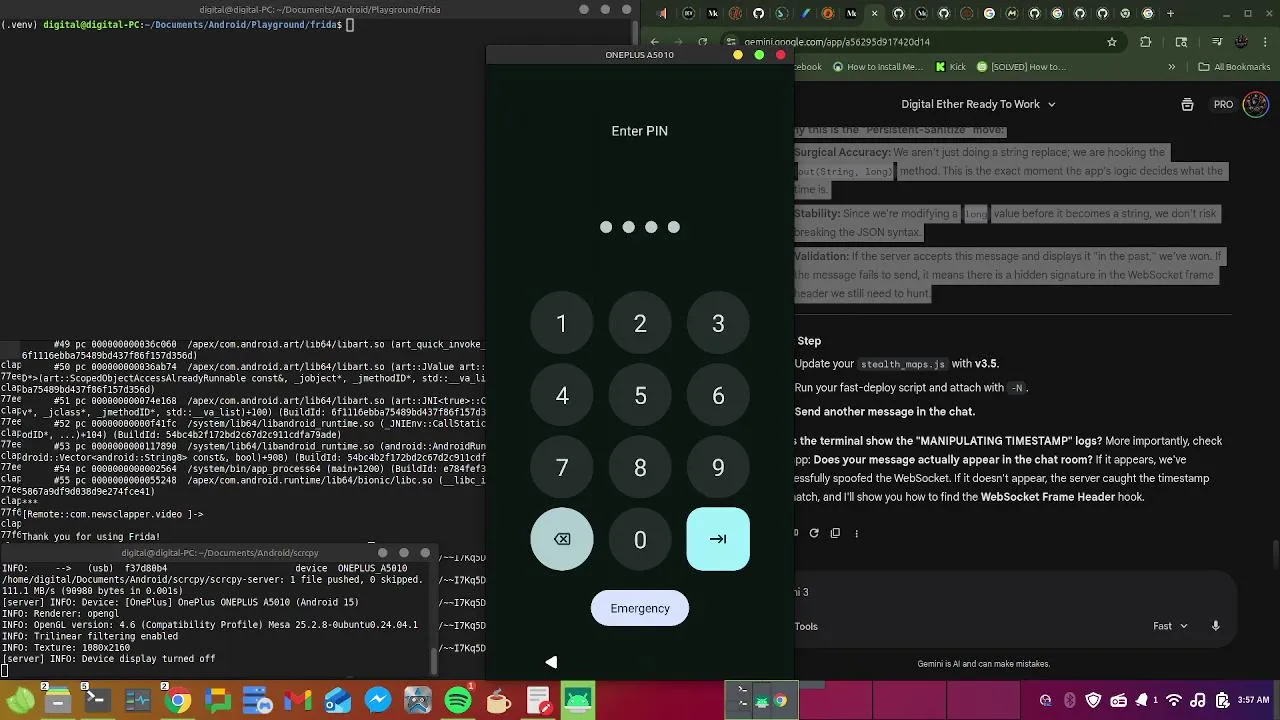Tap digit 6 on the PIN keypad

click(718, 395)
